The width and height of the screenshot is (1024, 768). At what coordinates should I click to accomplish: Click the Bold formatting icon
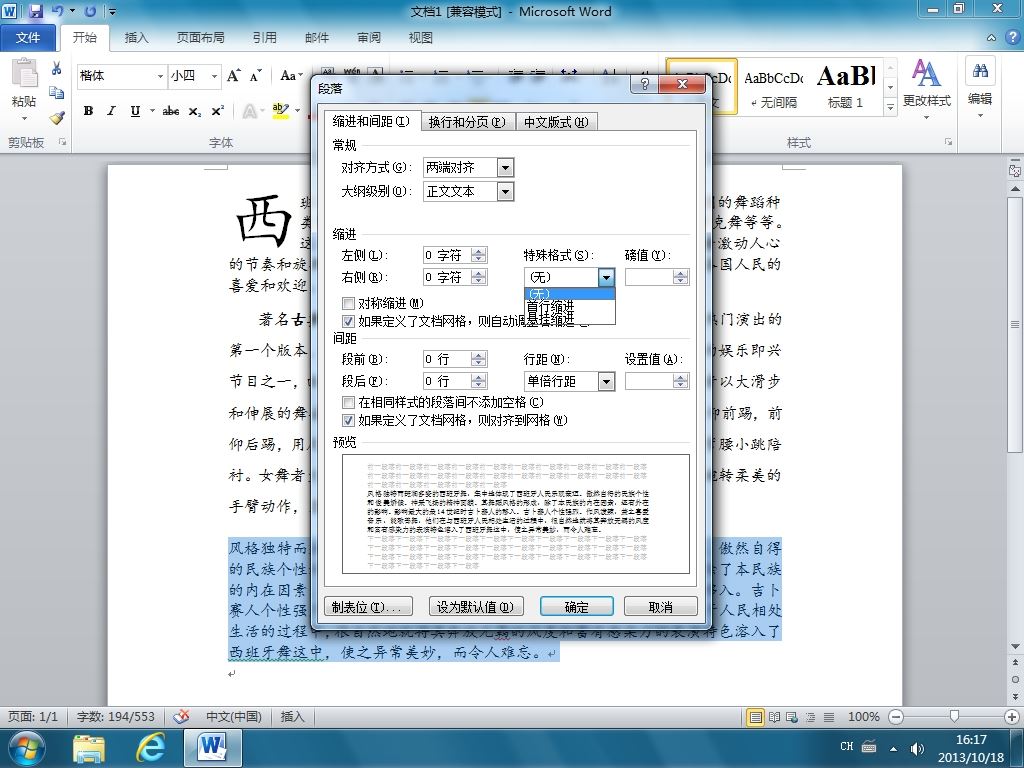tap(88, 111)
